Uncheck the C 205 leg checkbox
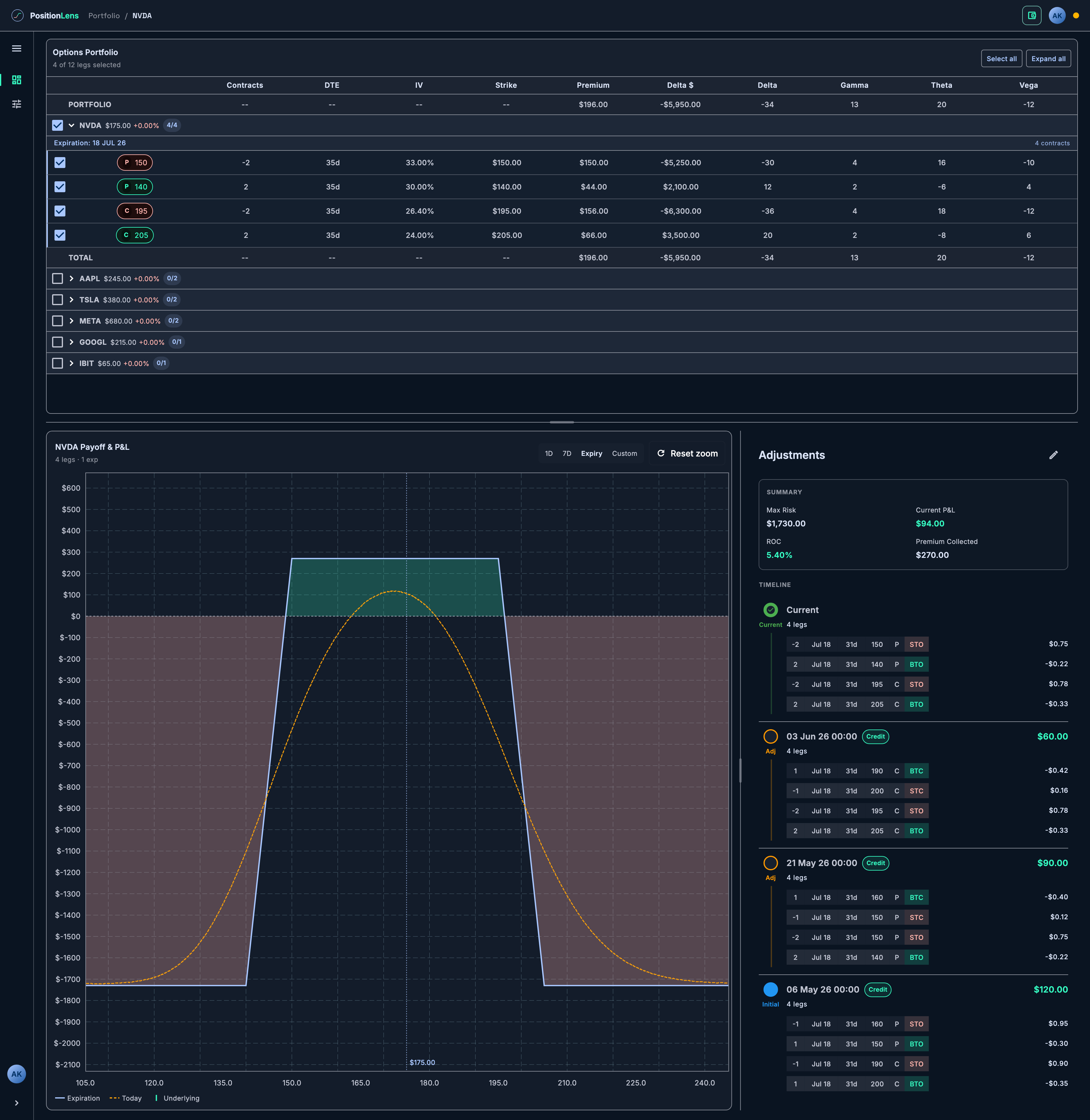 (60, 235)
